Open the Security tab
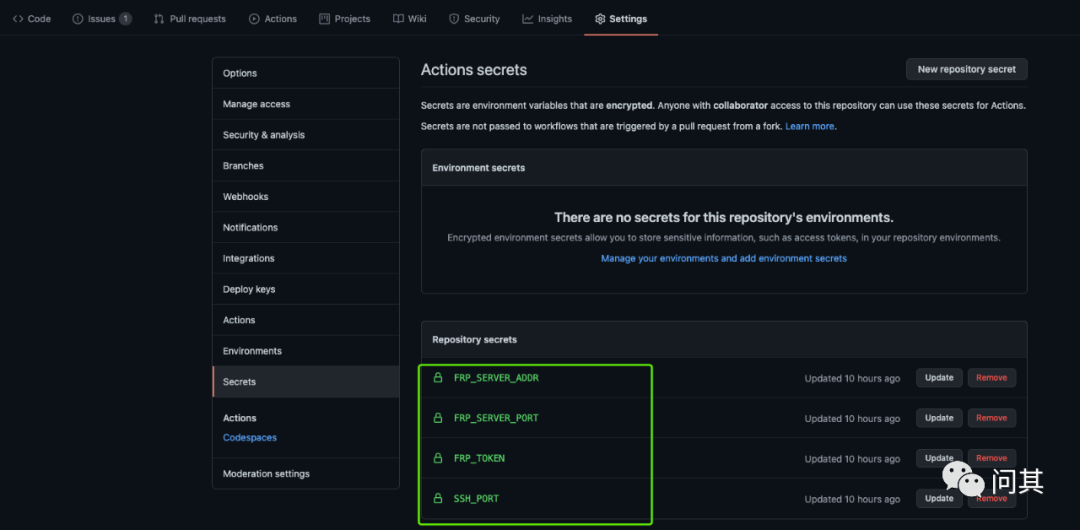Screen dimensions: 1080x530 tap(474, 19)
